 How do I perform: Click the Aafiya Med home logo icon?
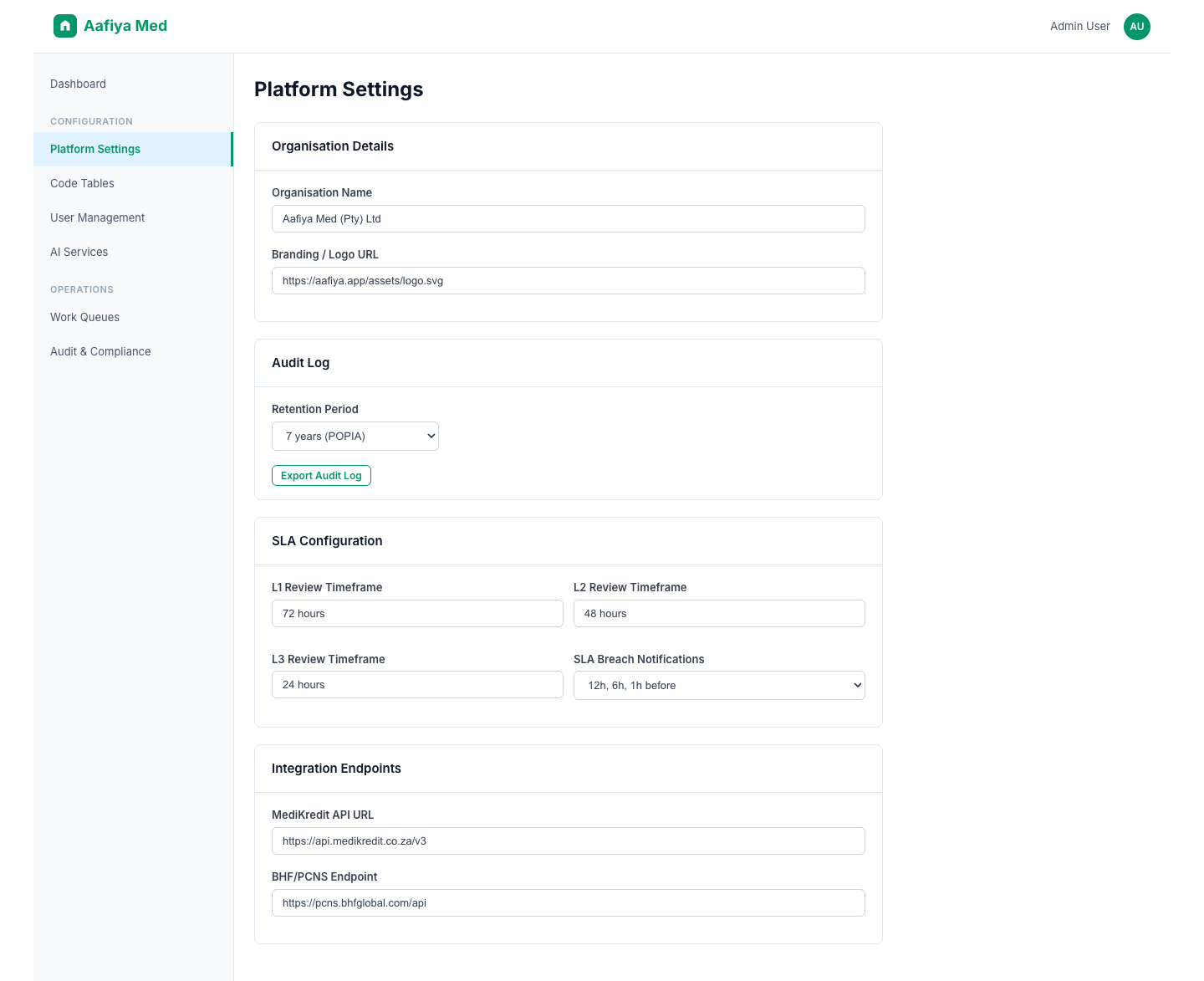click(x=65, y=26)
